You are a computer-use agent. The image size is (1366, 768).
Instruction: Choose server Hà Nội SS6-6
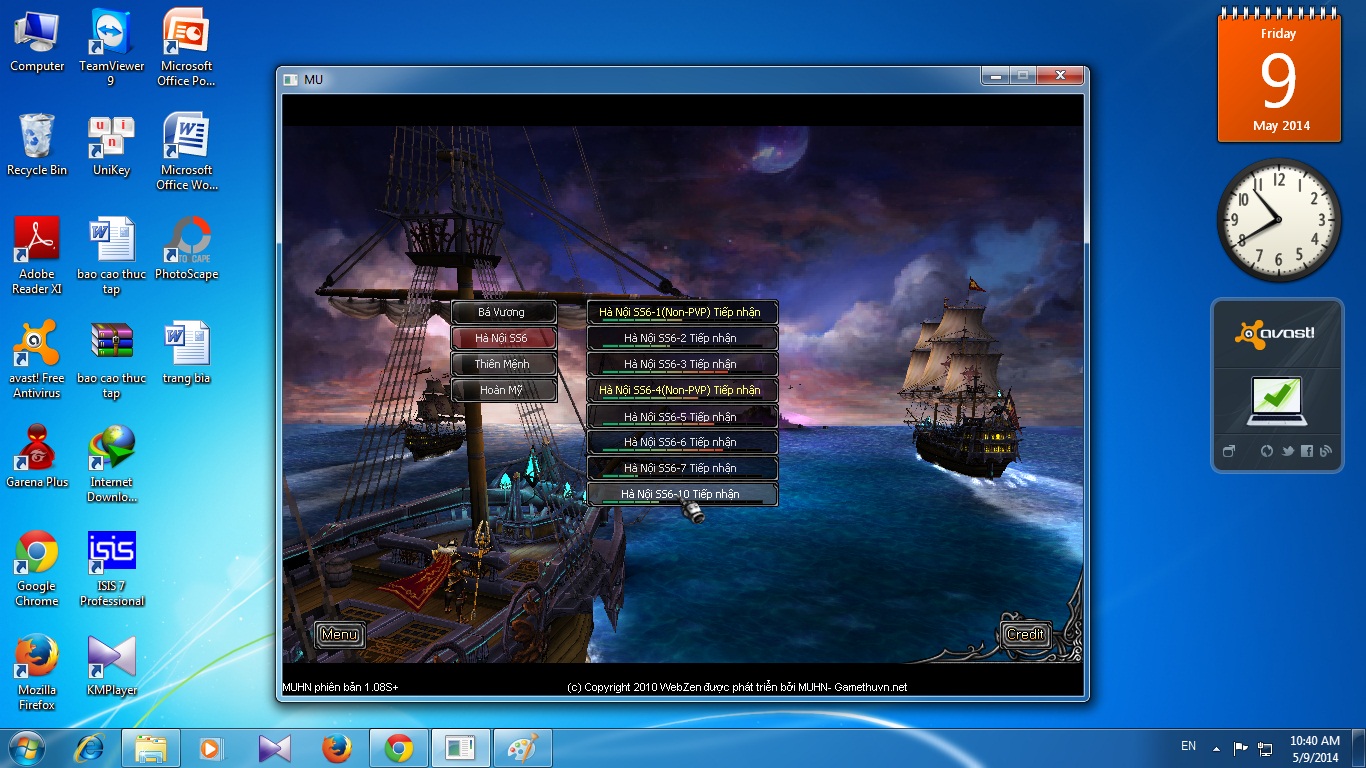[x=681, y=442]
